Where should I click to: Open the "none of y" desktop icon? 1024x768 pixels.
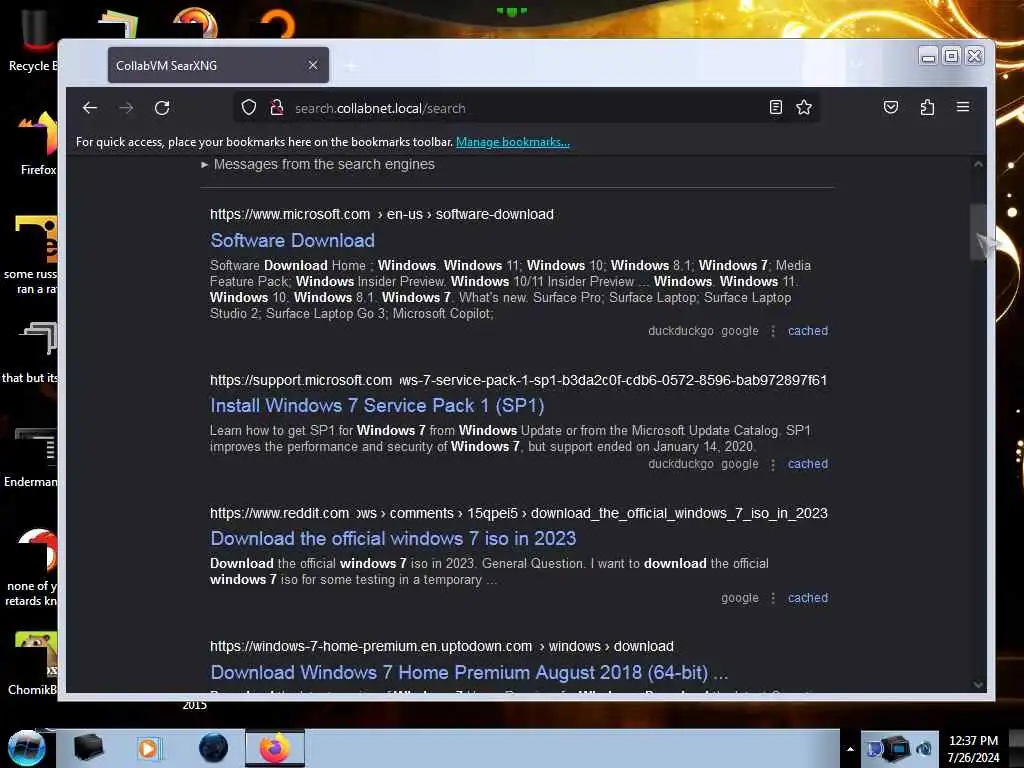tap(31, 567)
